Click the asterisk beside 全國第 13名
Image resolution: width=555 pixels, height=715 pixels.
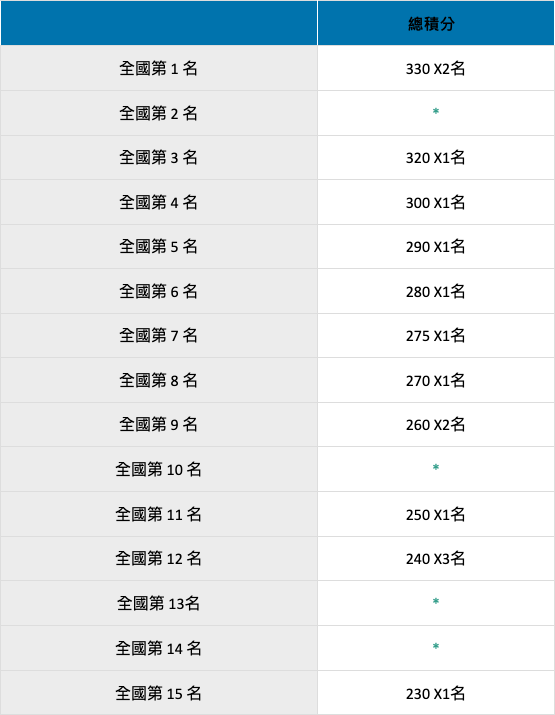[436, 601]
